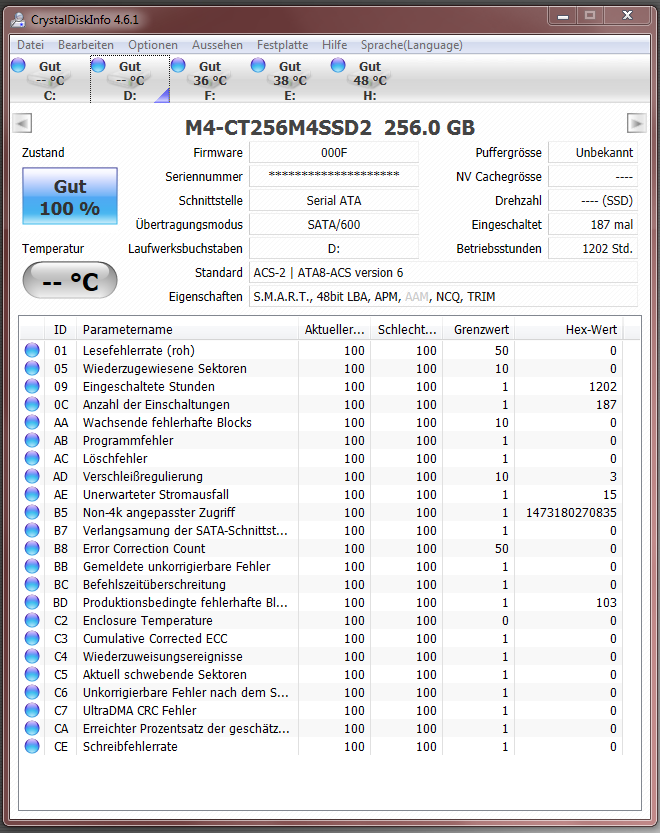Click the Betriebsstunden value 1202 Std.
The image size is (660, 833).
593,249
